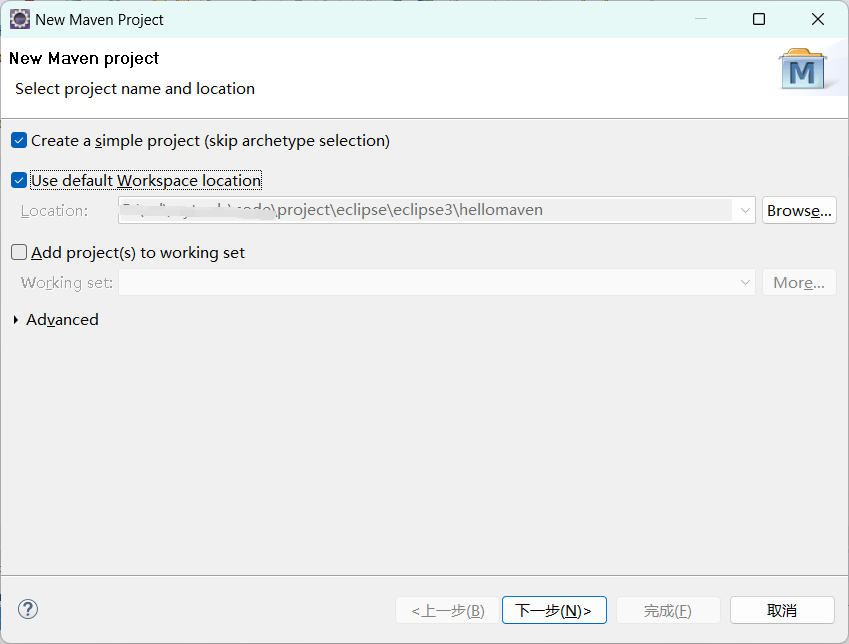Click the 'New Maven project' heading
Image resolution: width=849 pixels, height=644 pixels.
coord(84,58)
